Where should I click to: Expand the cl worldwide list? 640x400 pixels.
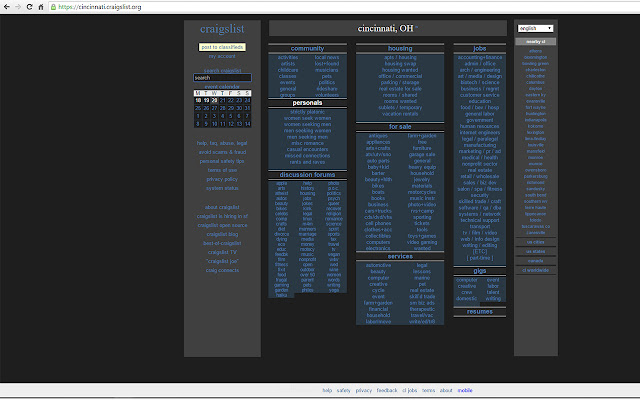(535, 270)
